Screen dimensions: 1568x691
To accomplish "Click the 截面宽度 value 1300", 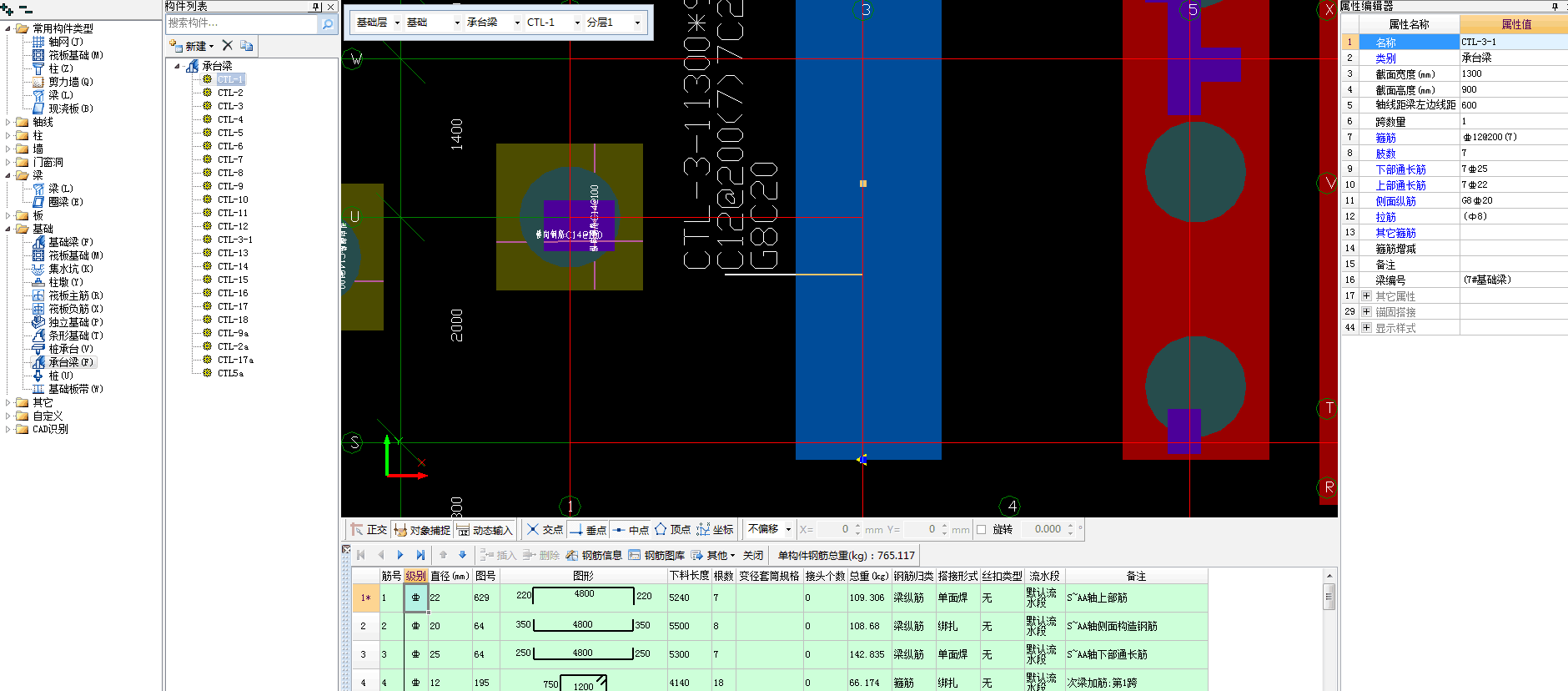I will point(1513,73).
